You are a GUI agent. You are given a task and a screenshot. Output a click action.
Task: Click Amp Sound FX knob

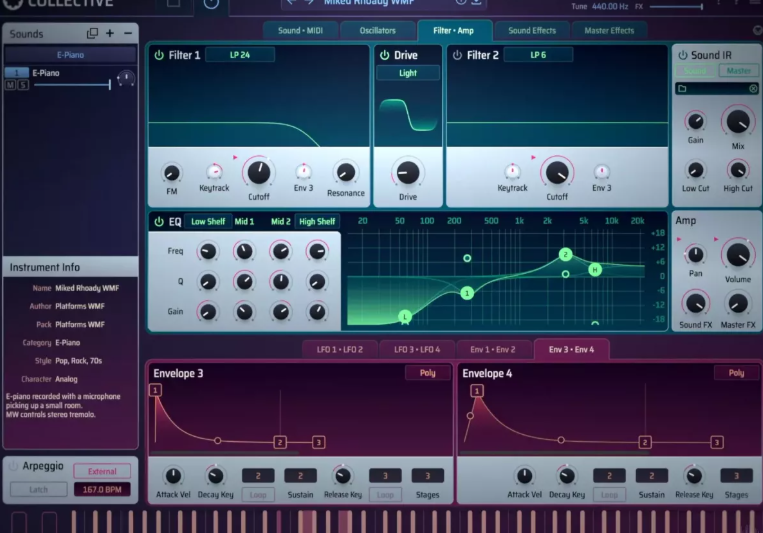pos(695,303)
